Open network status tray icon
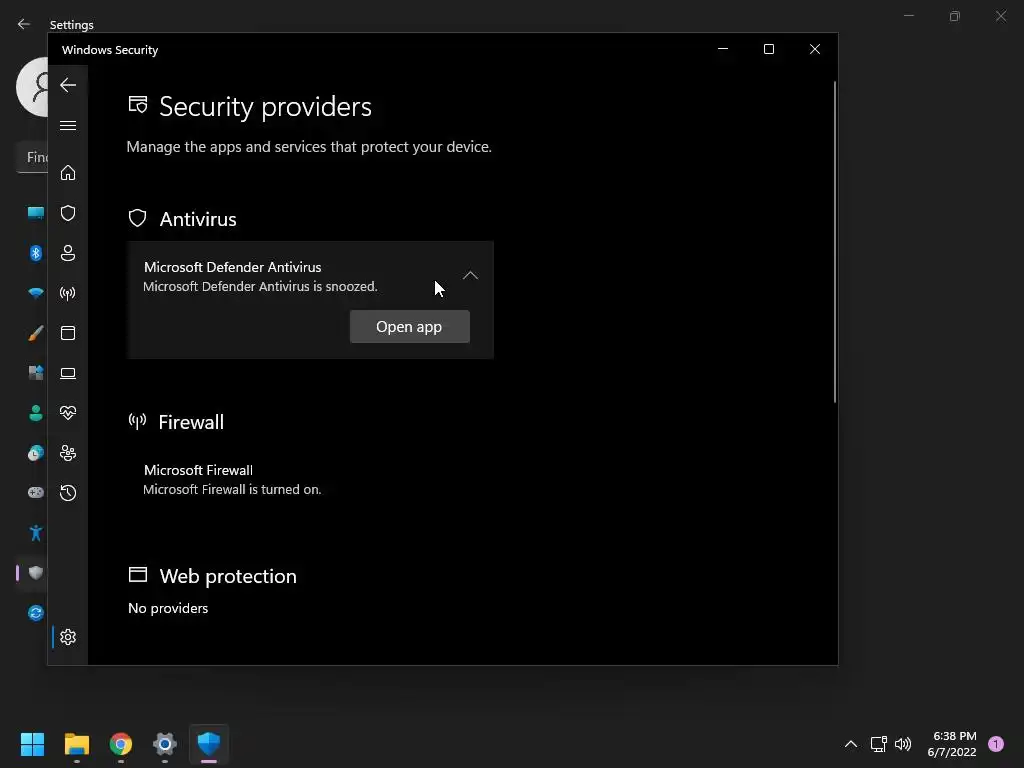Viewport: 1024px width, 768px height. (x=878, y=744)
